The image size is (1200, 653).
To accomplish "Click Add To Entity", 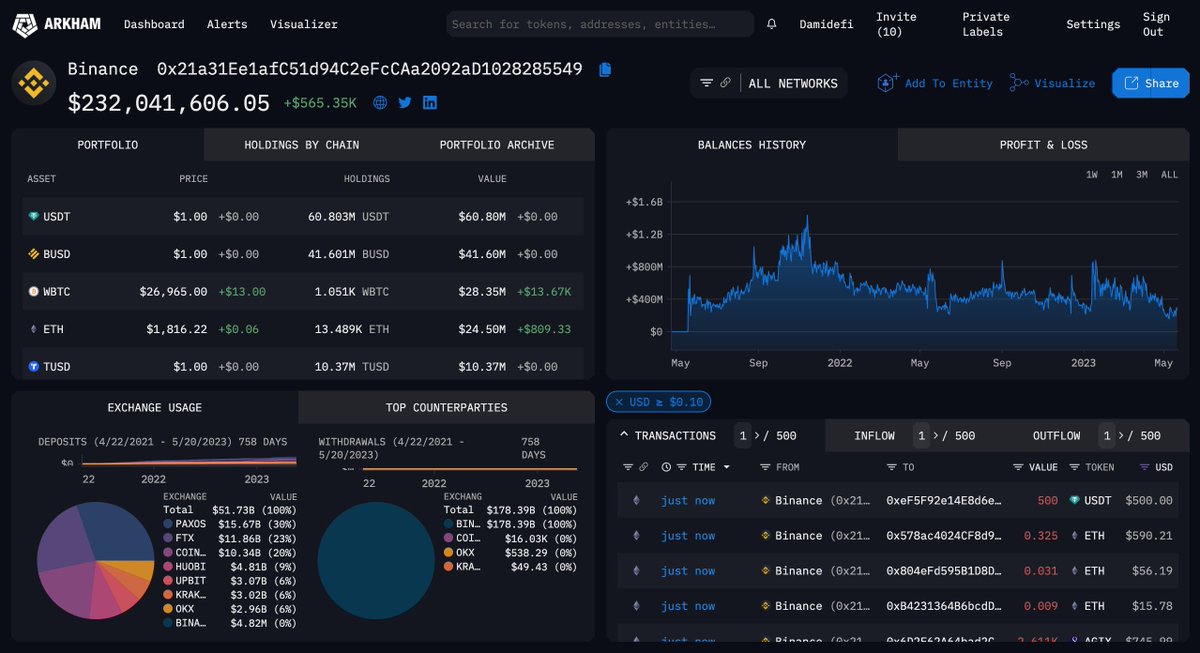I will [934, 83].
